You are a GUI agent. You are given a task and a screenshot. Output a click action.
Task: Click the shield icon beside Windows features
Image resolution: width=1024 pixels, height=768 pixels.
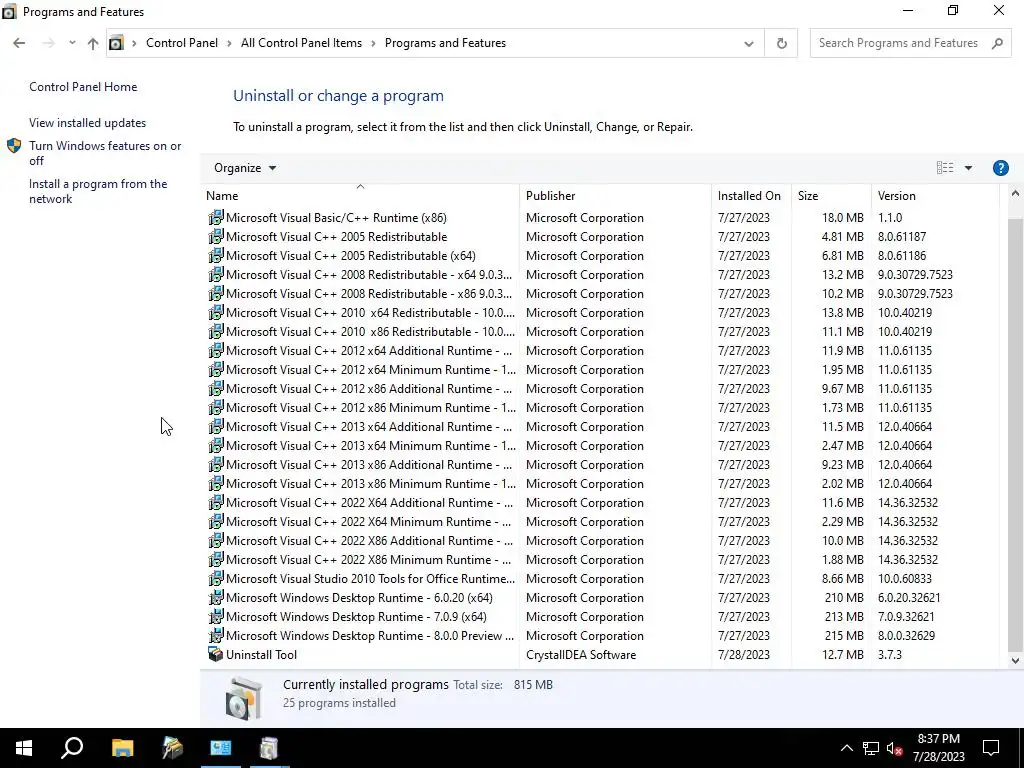coord(14,146)
